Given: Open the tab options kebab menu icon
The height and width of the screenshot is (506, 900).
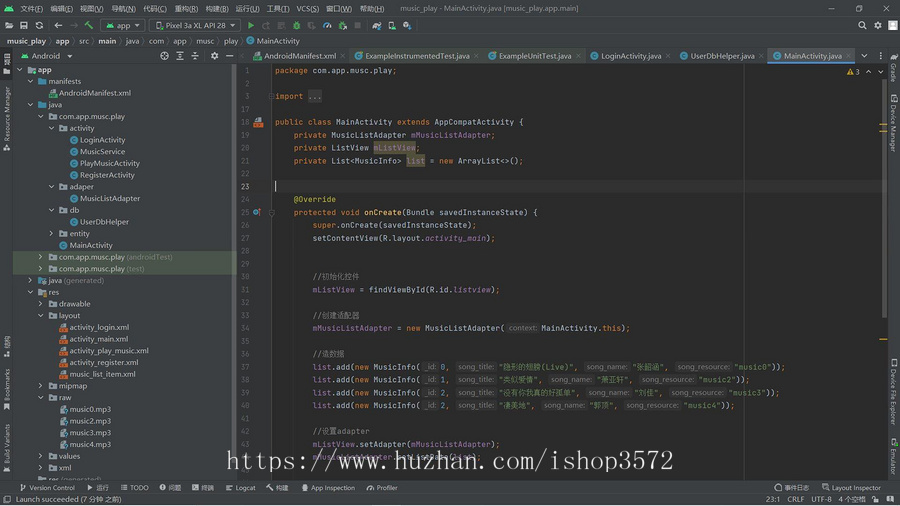Looking at the screenshot, I should (x=880, y=56).
